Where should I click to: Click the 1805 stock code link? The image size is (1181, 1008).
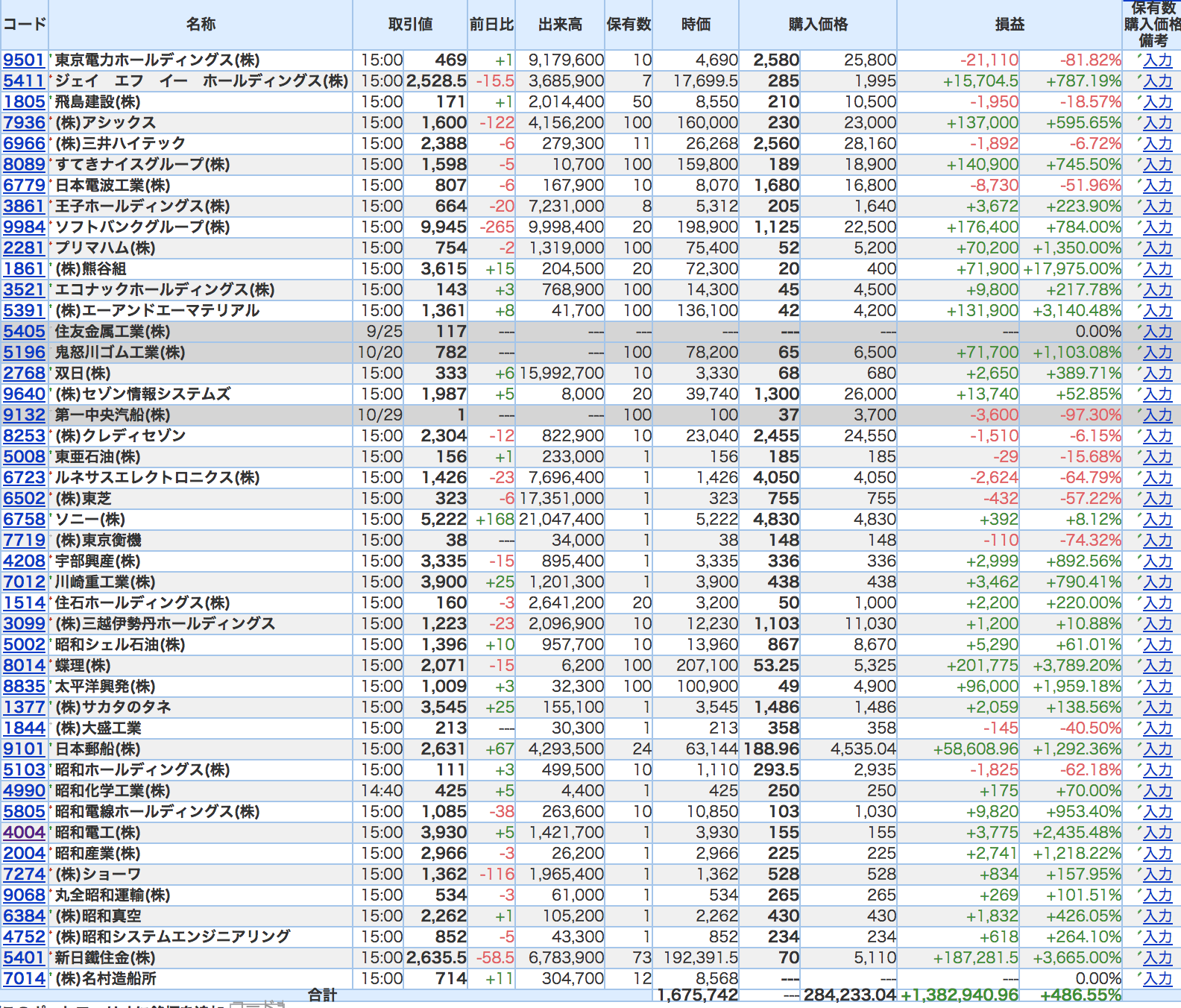point(24,102)
